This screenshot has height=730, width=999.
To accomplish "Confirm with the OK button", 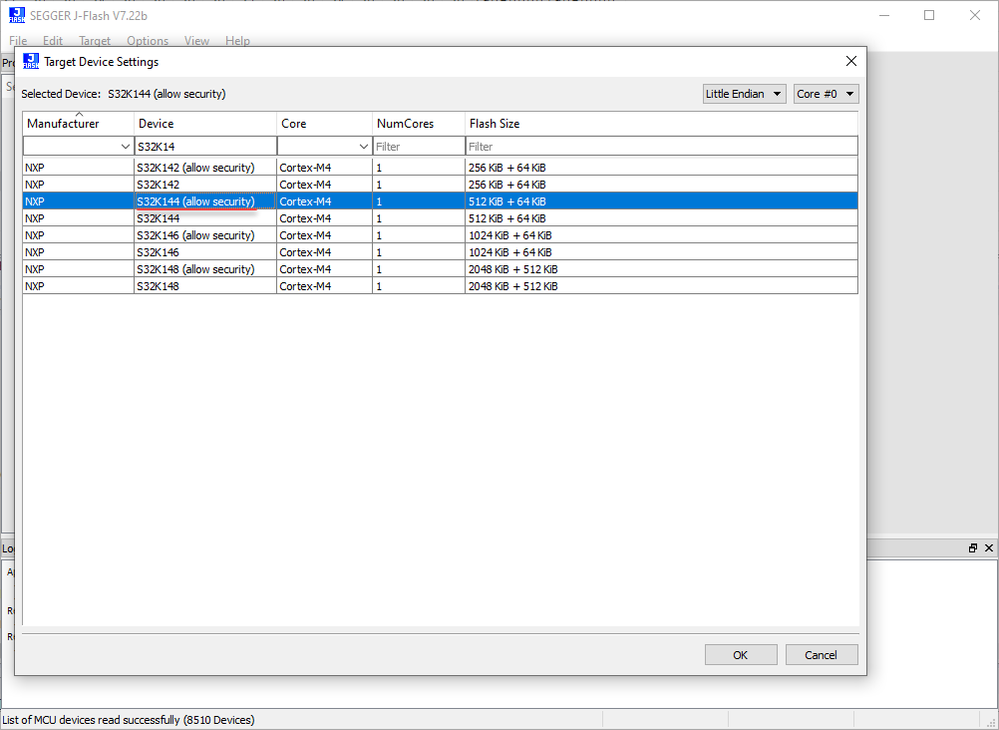I will 740,655.
